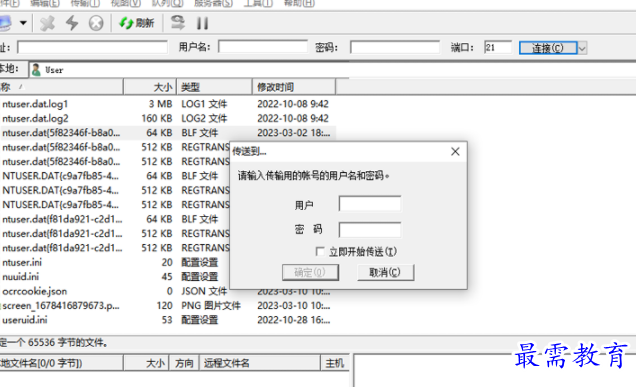Click the 方向 queue column header
The width and height of the screenshot is (636, 387).
(184, 363)
